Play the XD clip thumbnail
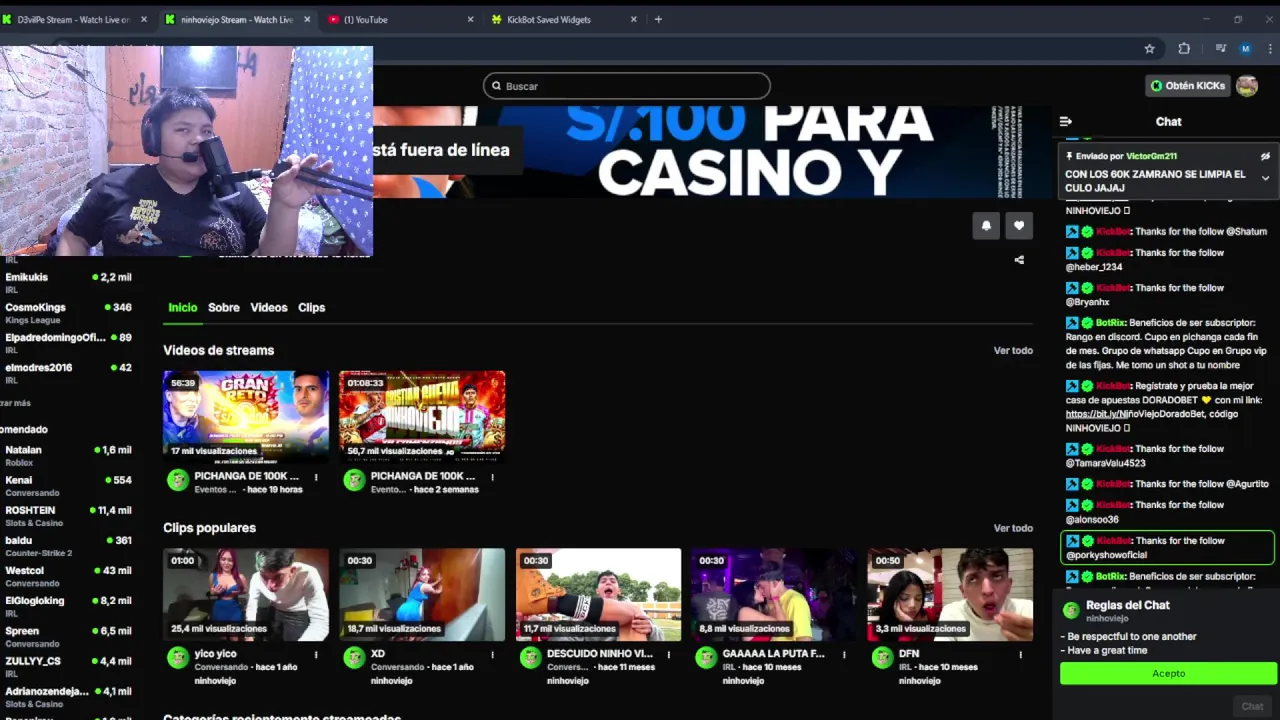The height and width of the screenshot is (720, 1280). [422, 594]
